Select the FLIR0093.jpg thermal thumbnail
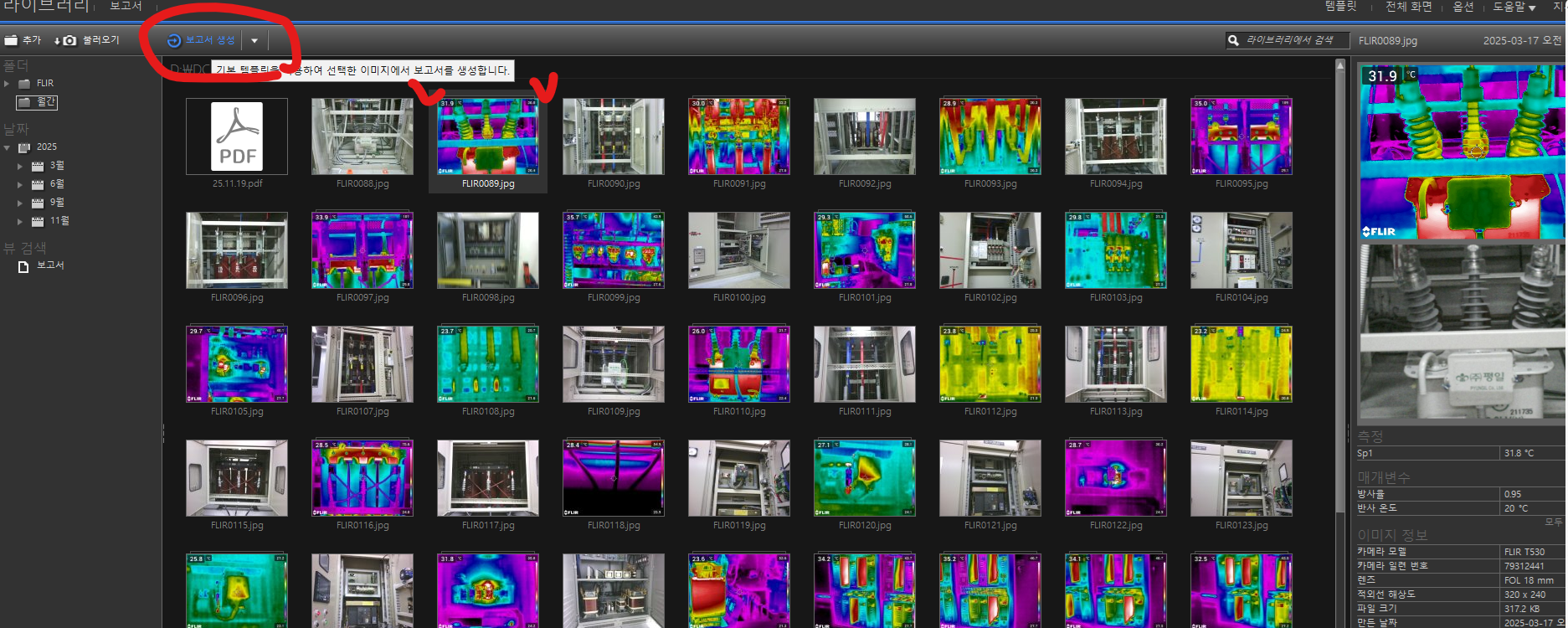This screenshot has width=1568, height=628. click(990, 136)
